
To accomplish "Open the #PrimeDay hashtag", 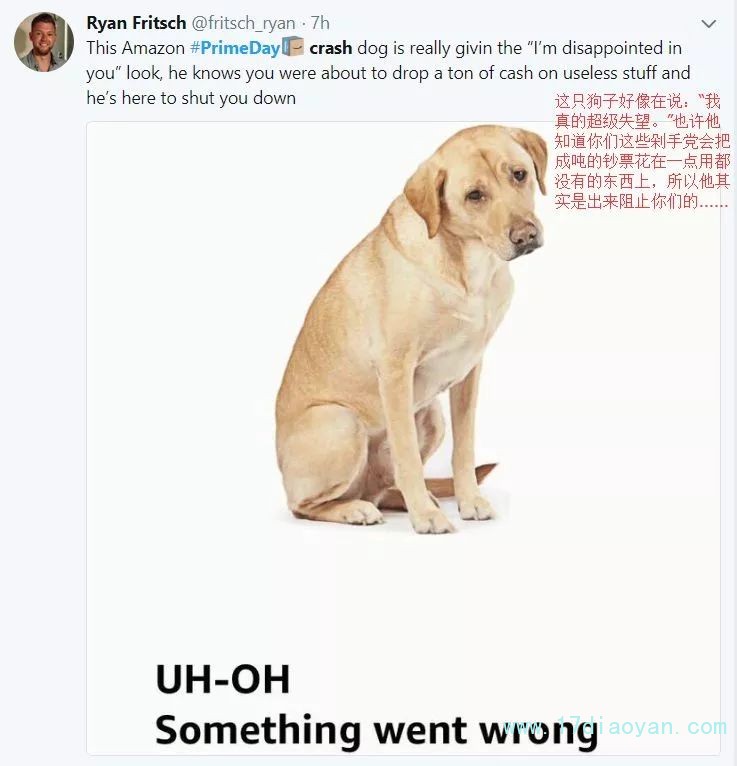I will click(235, 48).
